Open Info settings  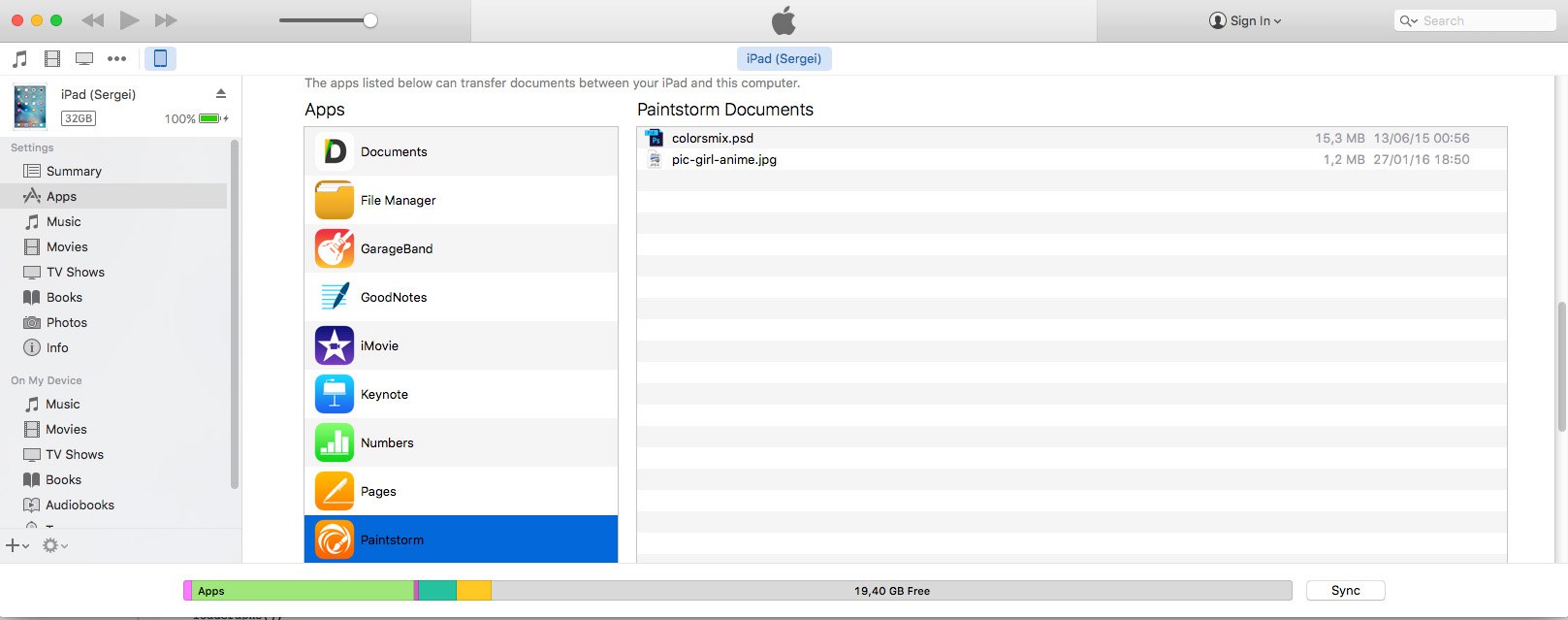tap(113, 347)
